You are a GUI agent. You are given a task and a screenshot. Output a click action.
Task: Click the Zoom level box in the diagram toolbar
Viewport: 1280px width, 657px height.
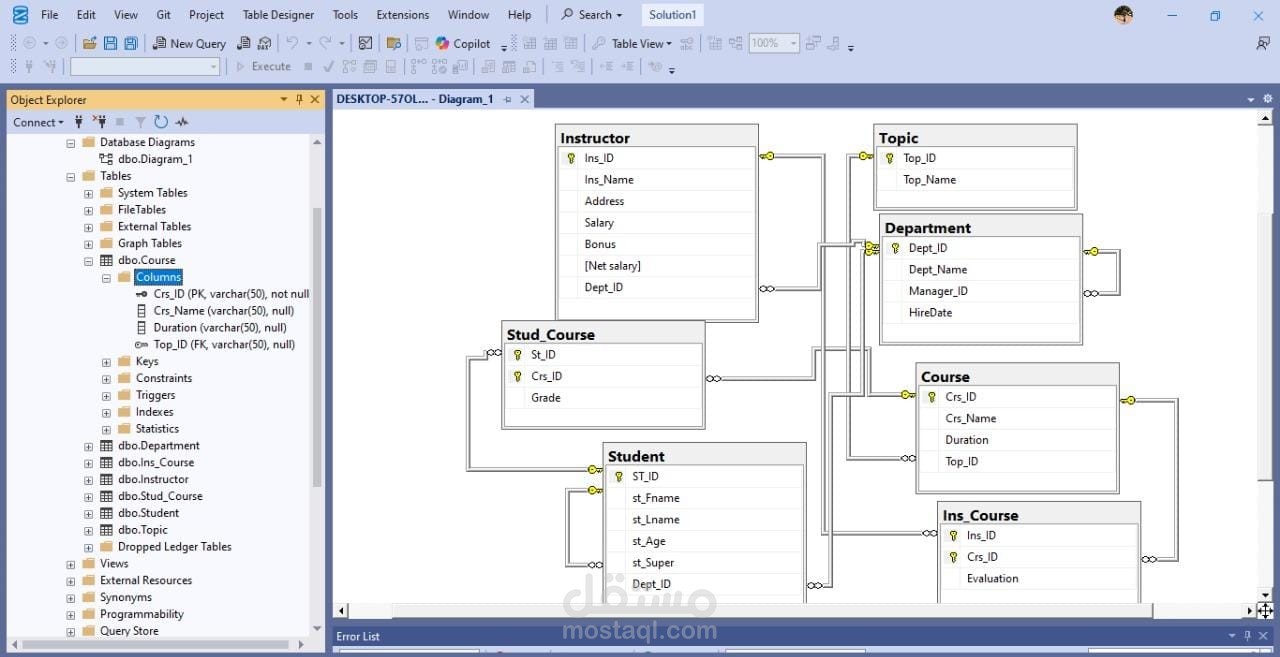coord(768,43)
